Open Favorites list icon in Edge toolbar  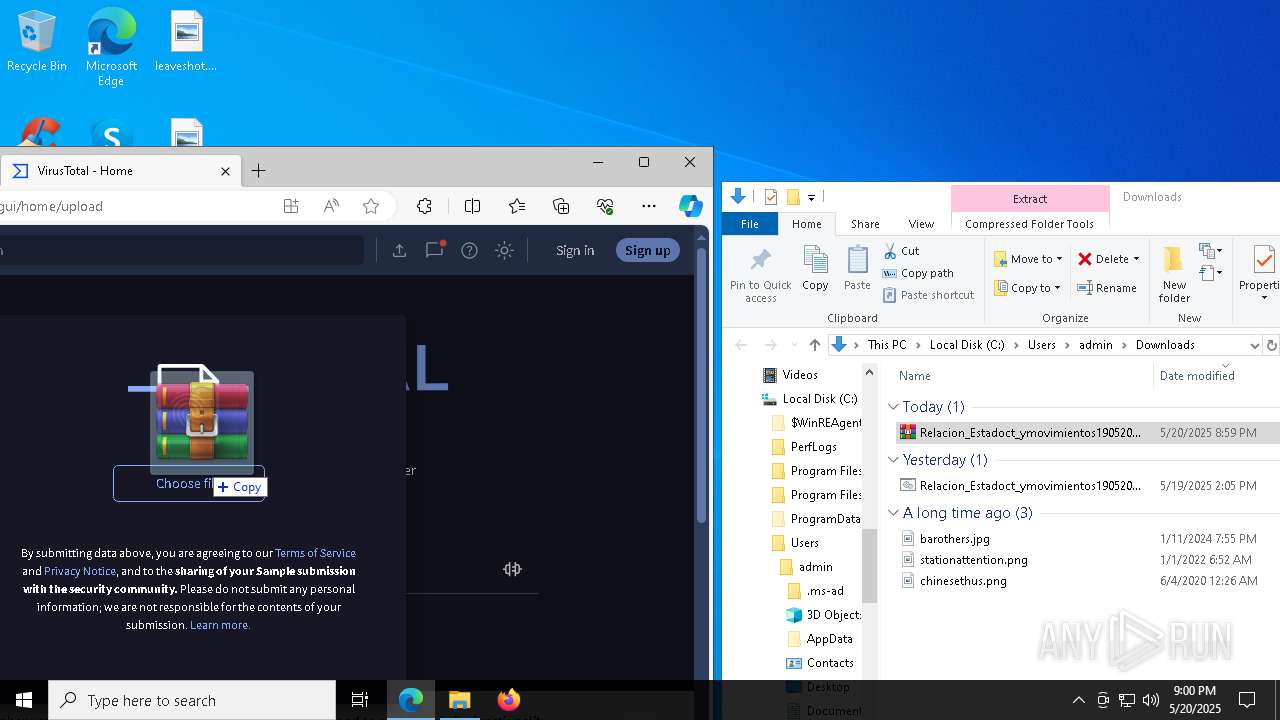517,206
